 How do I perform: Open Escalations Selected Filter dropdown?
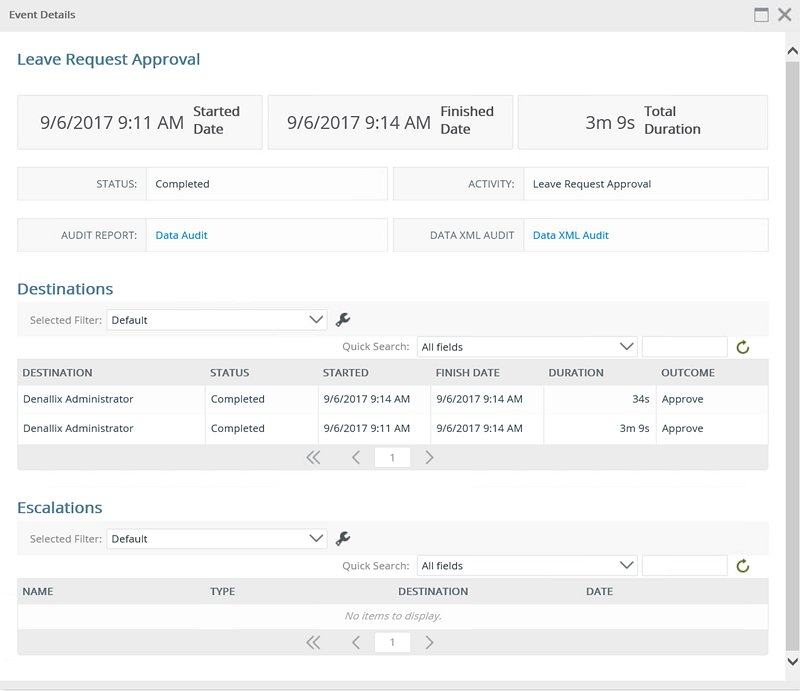pos(217,539)
